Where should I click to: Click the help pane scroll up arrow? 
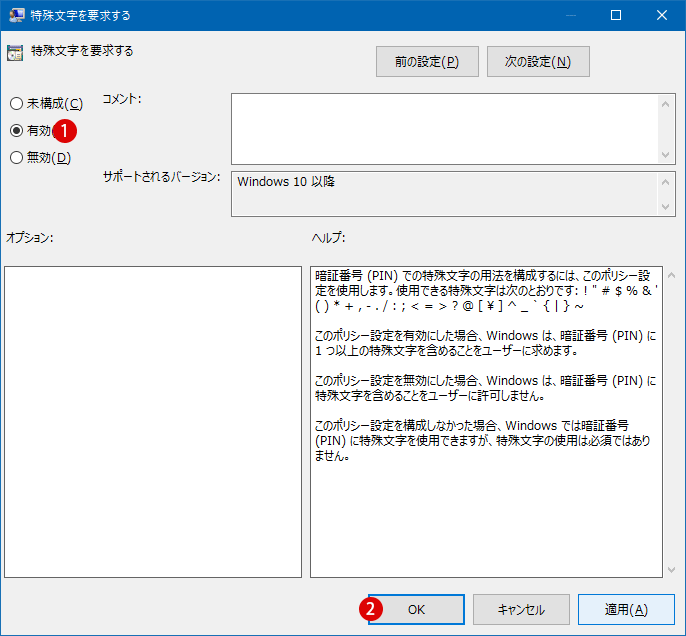pyautogui.click(x=672, y=275)
